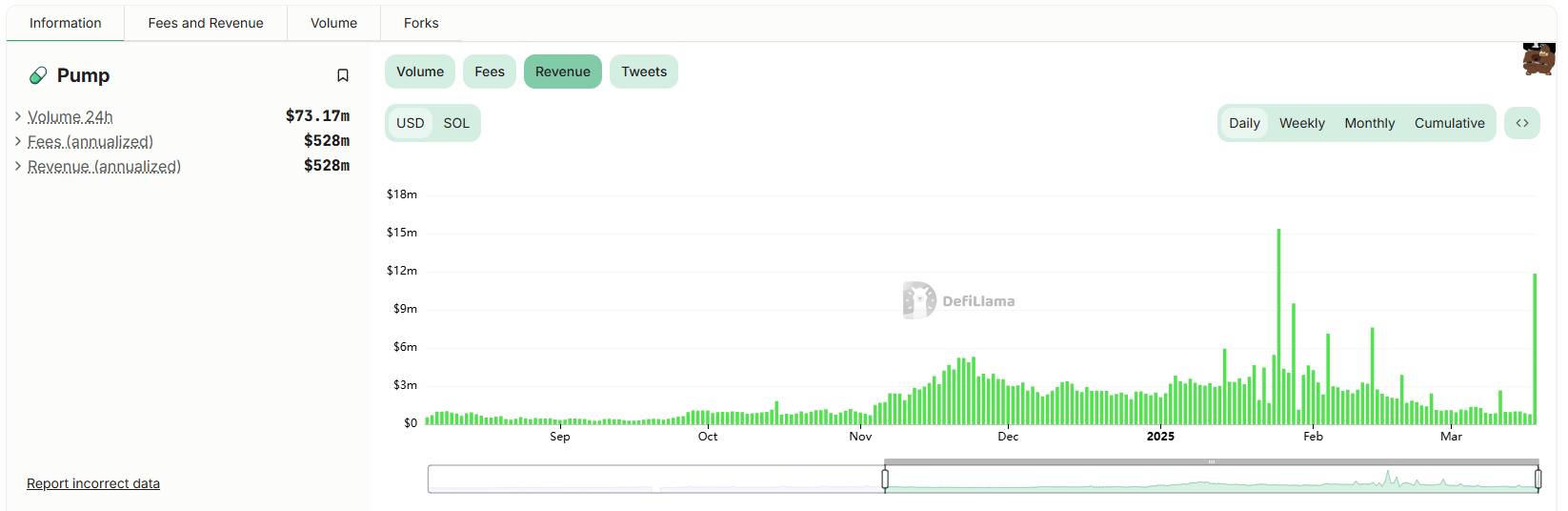
Task: Select the Daily interval
Action: point(1244,123)
